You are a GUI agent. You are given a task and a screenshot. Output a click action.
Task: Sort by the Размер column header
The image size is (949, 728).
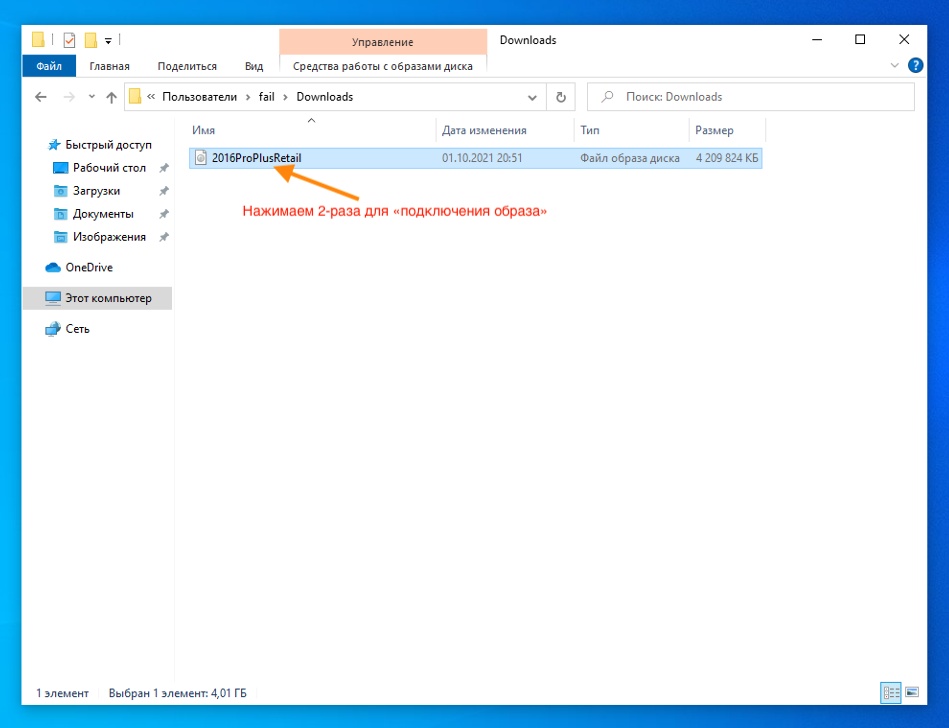tap(714, 130)
